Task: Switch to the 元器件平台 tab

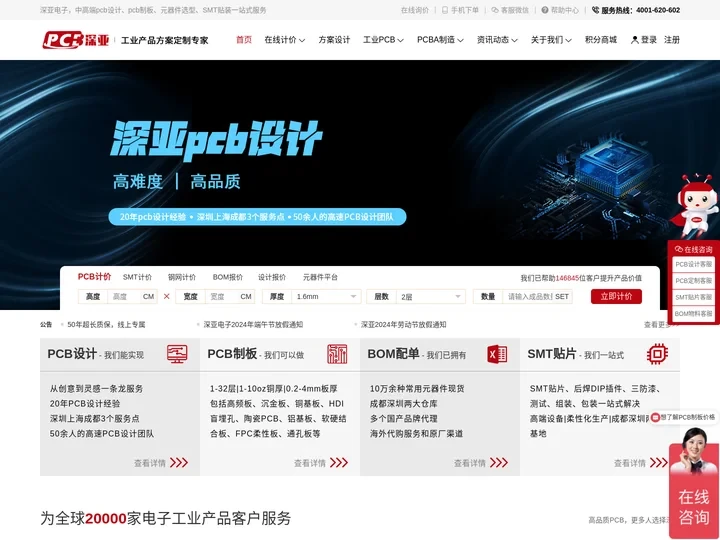Action: [x=321, y=277]
